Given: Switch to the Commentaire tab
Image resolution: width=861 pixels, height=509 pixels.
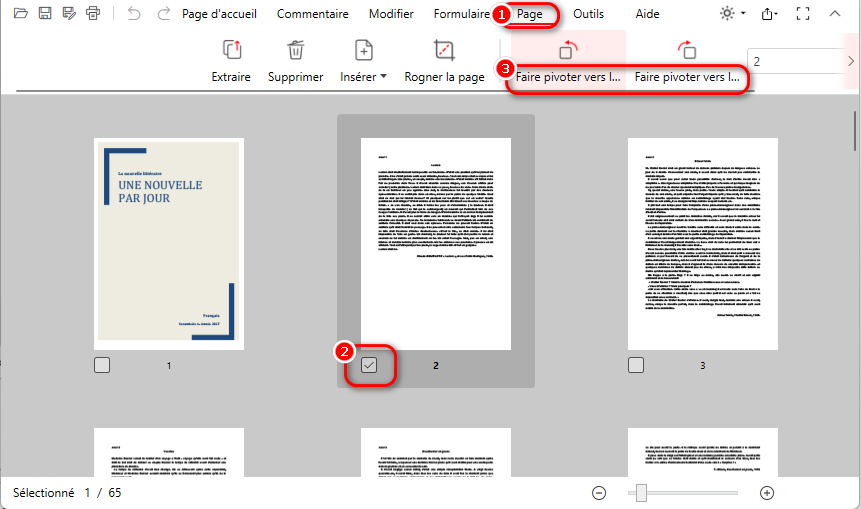Looking at the screenshot, I should 312,14.
